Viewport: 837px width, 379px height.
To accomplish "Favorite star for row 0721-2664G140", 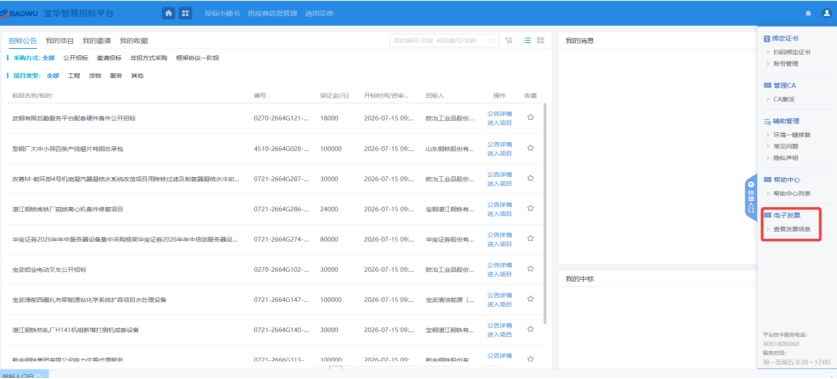I will tap(530, 329).
